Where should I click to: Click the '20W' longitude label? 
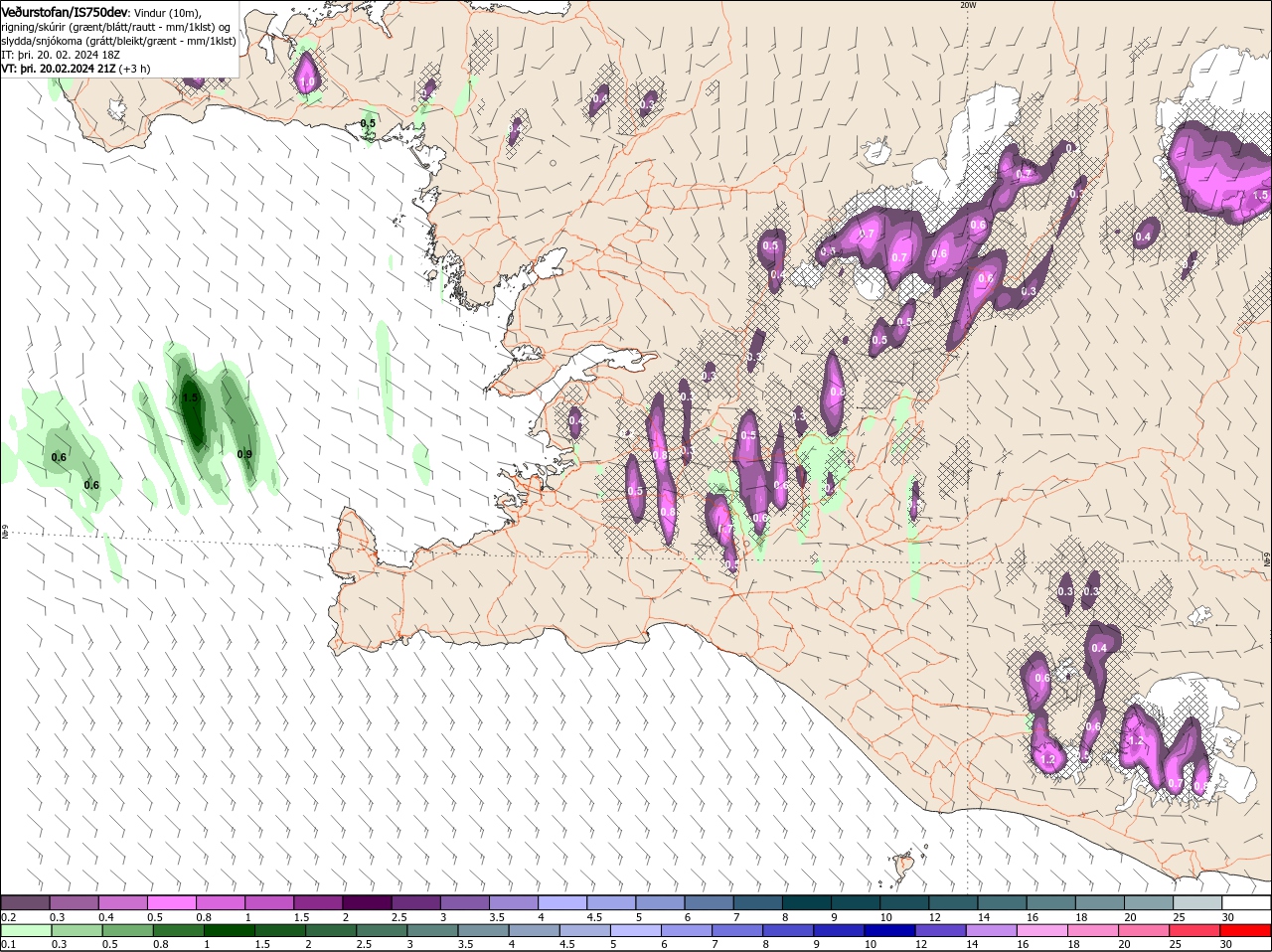(968, 5)
